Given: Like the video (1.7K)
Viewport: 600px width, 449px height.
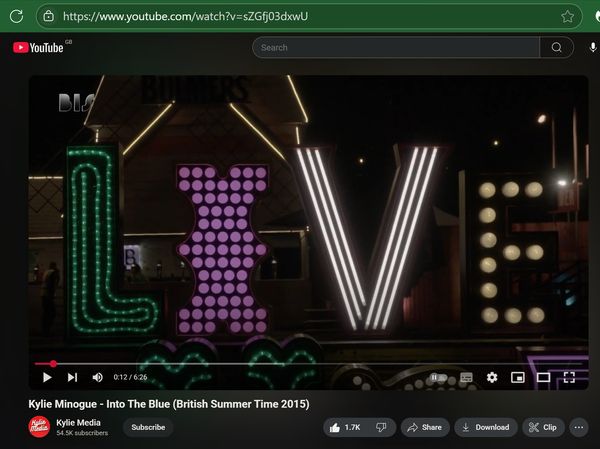Looking at the screenshot, I should [x=345, y=427].
